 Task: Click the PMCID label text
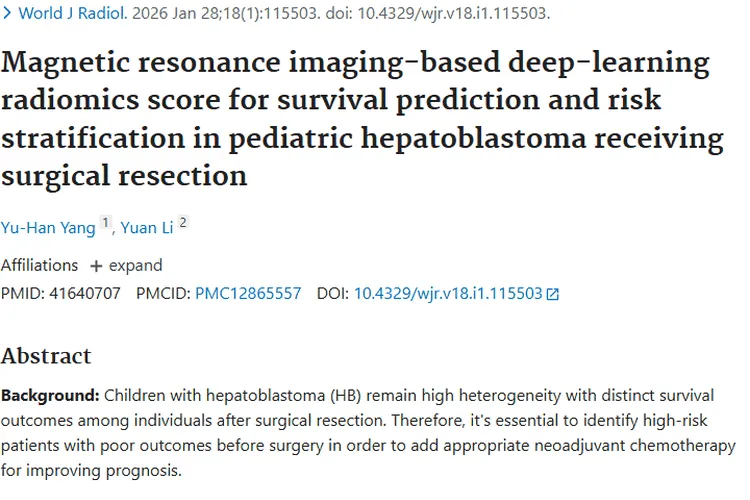(x=163, y=294)
